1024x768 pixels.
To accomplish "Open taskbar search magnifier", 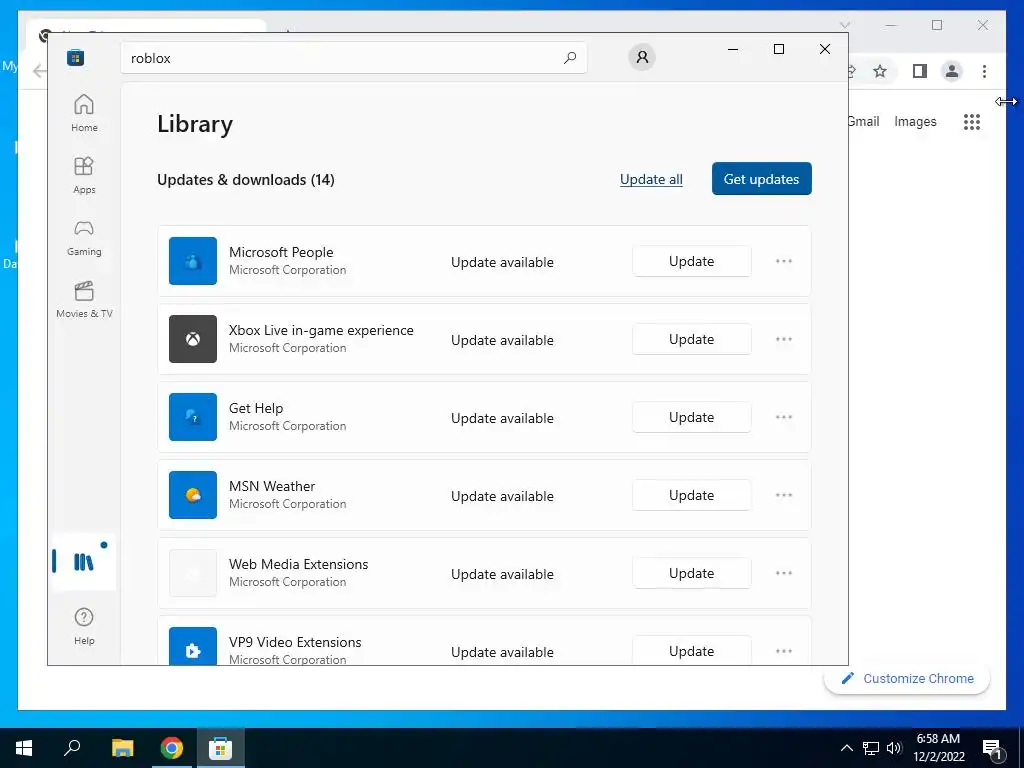I will [72, 748].
